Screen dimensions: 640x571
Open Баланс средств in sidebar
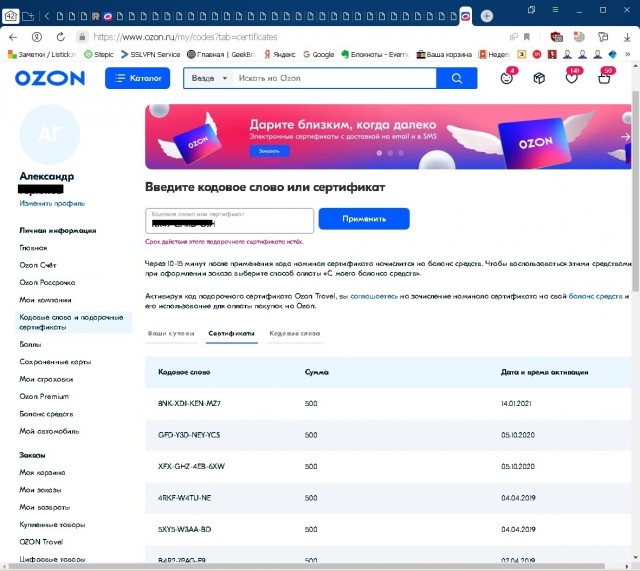[x=46, y=413]
